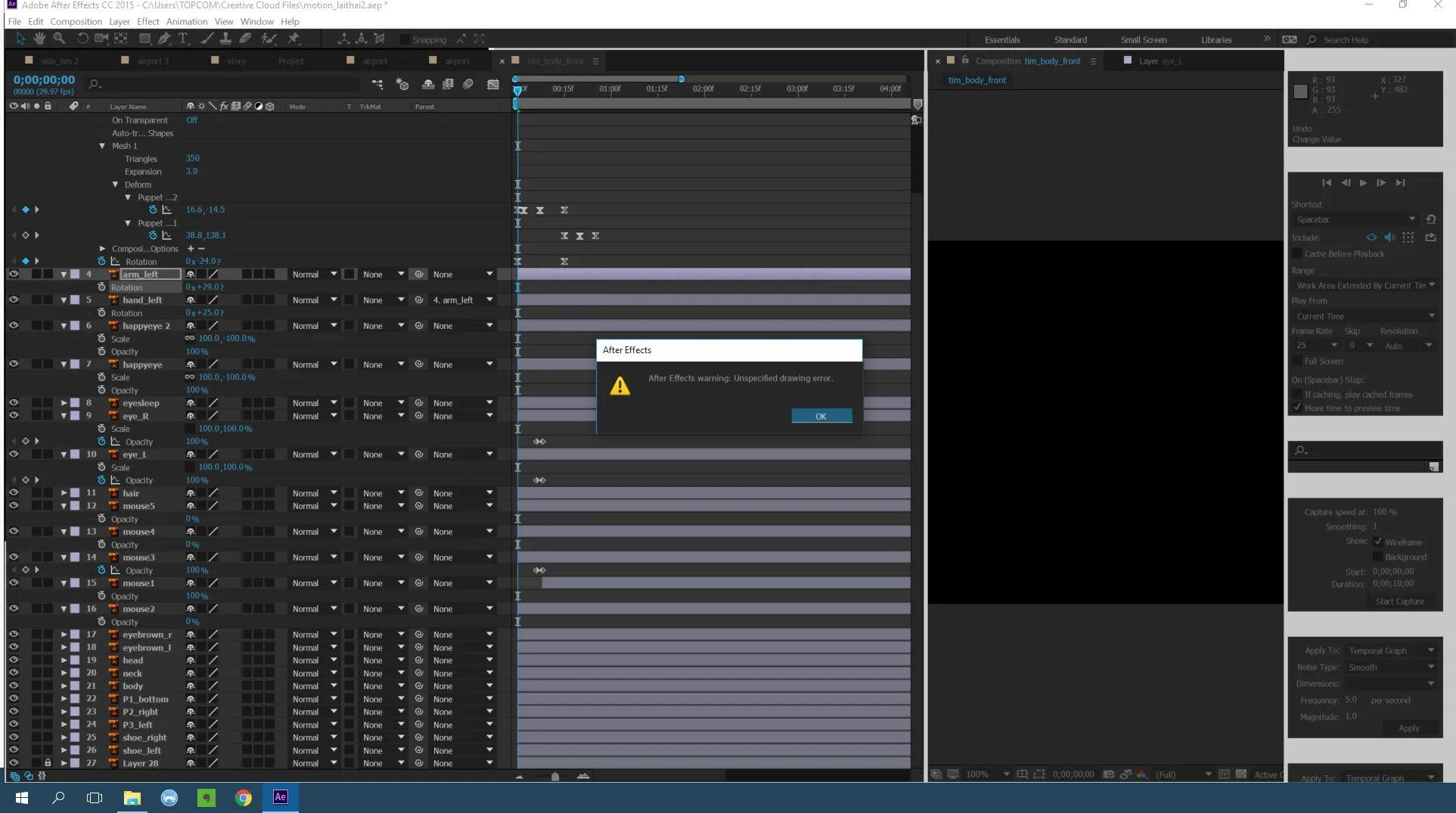Open the Composition menu
The height and width of the screenshot is (813, 1456).
(x=76, y=21)
